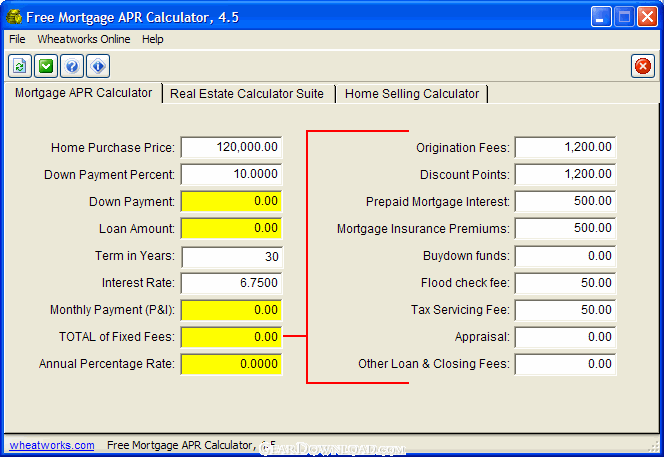Viewport: 664px width, 457px height.
Task: Switch to Home Selling Calculator tab
Action: pyautogui.click(x=412, y=94)
